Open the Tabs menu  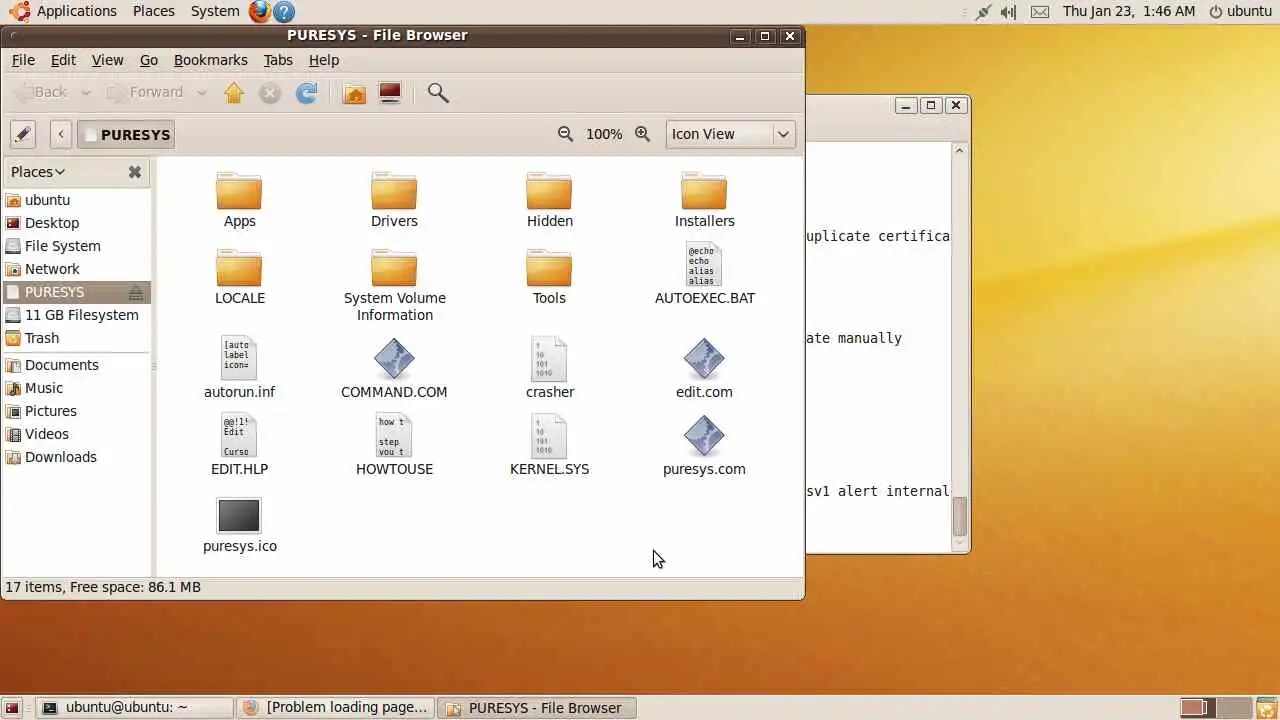coord(278,60)
